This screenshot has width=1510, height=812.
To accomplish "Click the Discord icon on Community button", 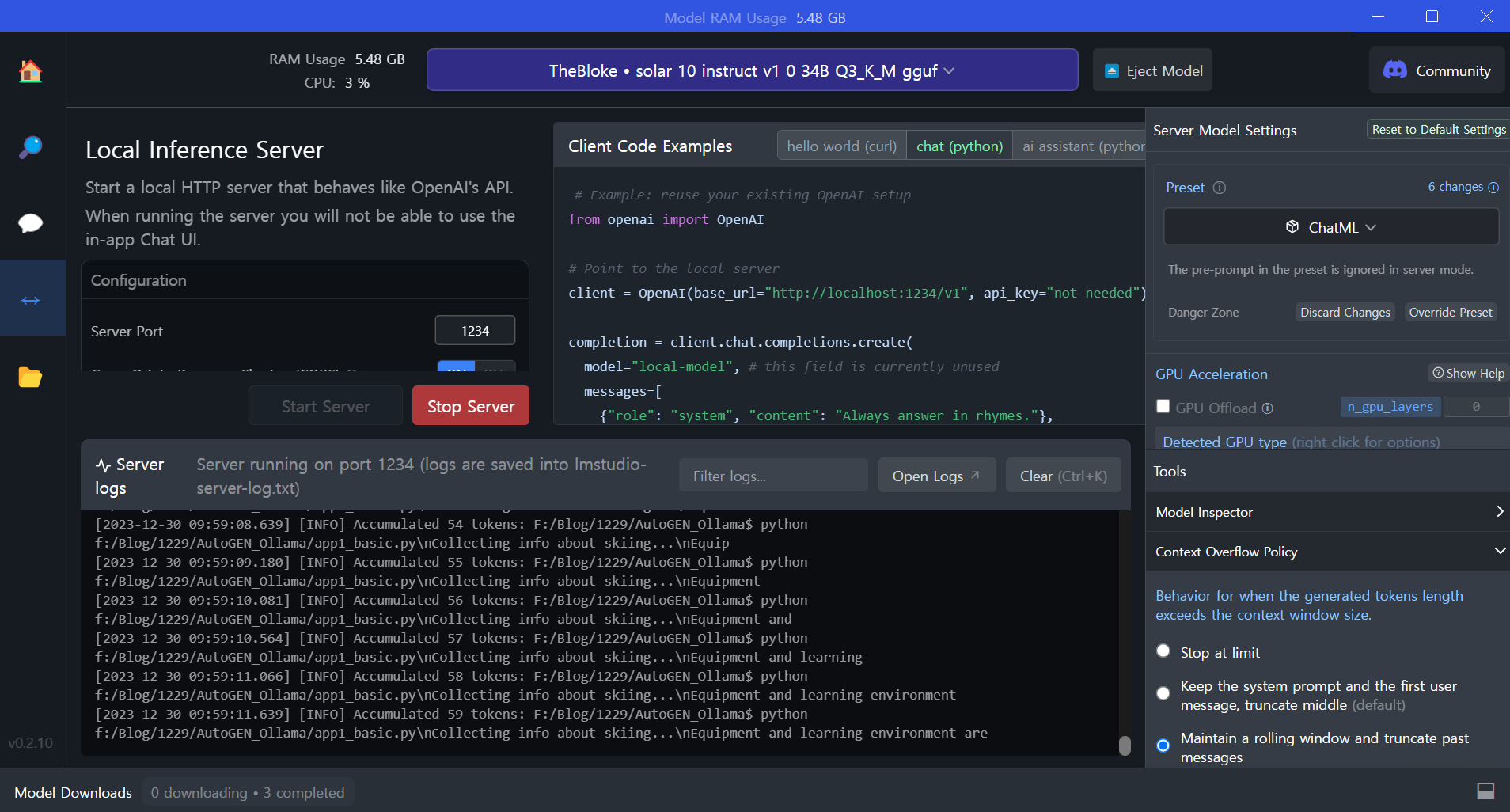I will (1394, 70).
